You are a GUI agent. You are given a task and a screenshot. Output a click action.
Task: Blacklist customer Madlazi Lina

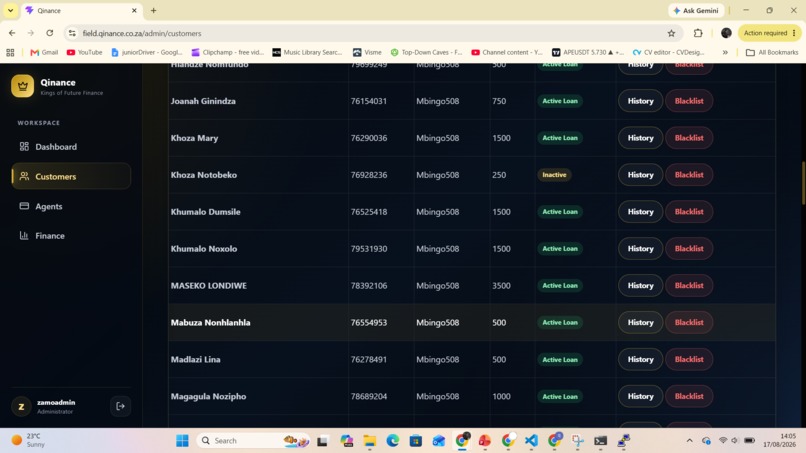689,359
